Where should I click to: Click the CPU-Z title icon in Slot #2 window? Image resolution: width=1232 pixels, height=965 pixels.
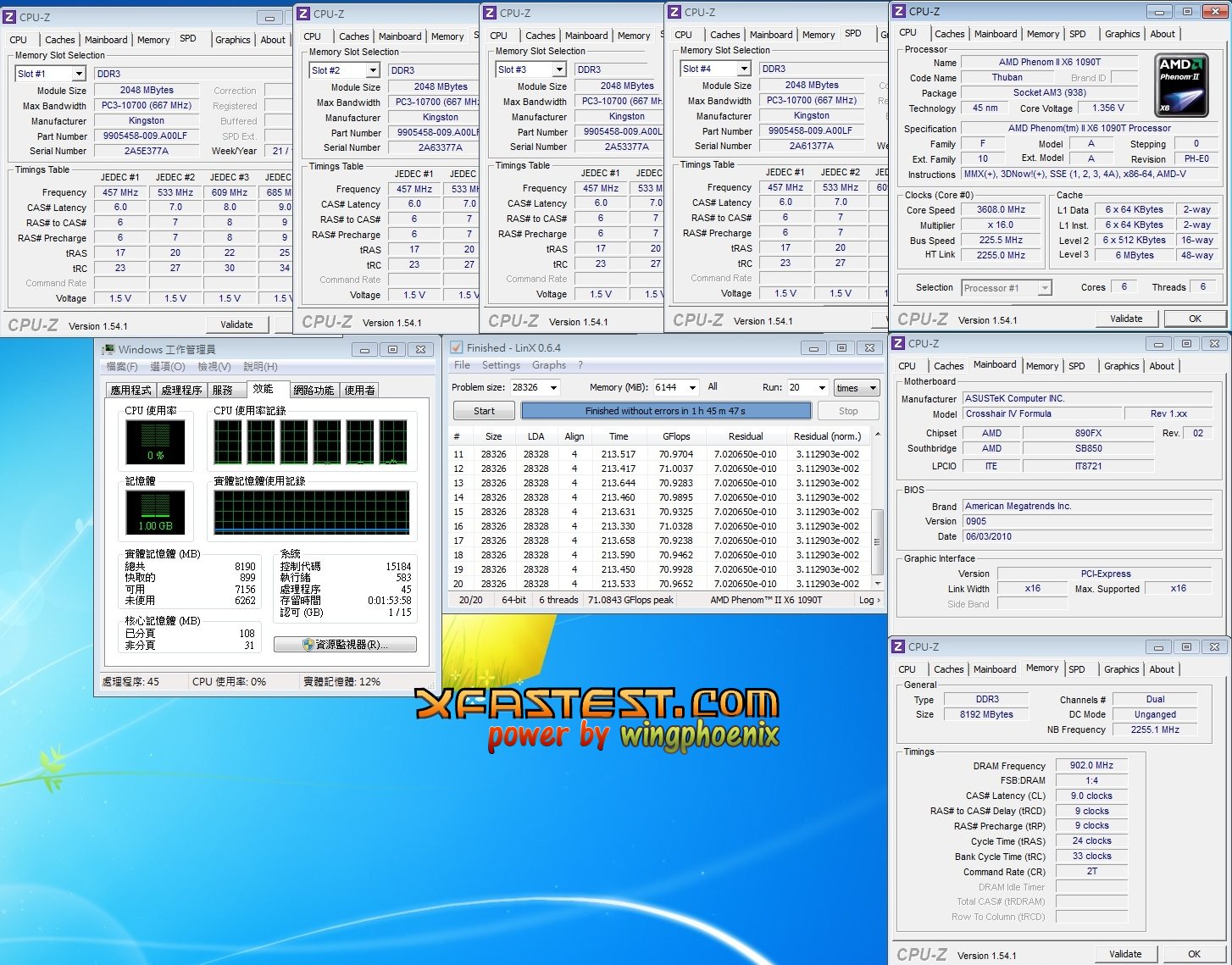click(304, 14)
